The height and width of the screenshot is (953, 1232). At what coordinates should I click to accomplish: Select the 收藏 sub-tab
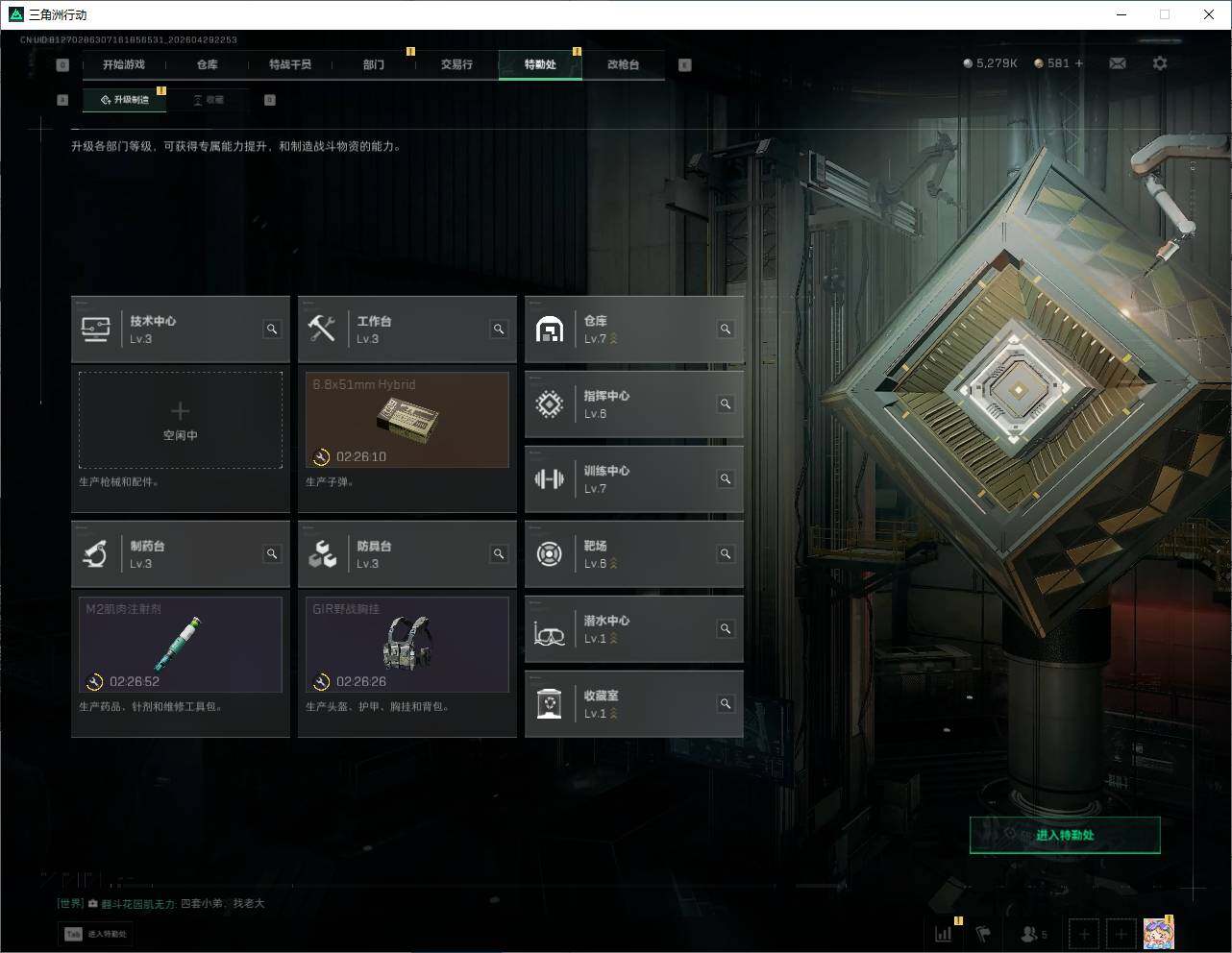click(x=209, y=100)
